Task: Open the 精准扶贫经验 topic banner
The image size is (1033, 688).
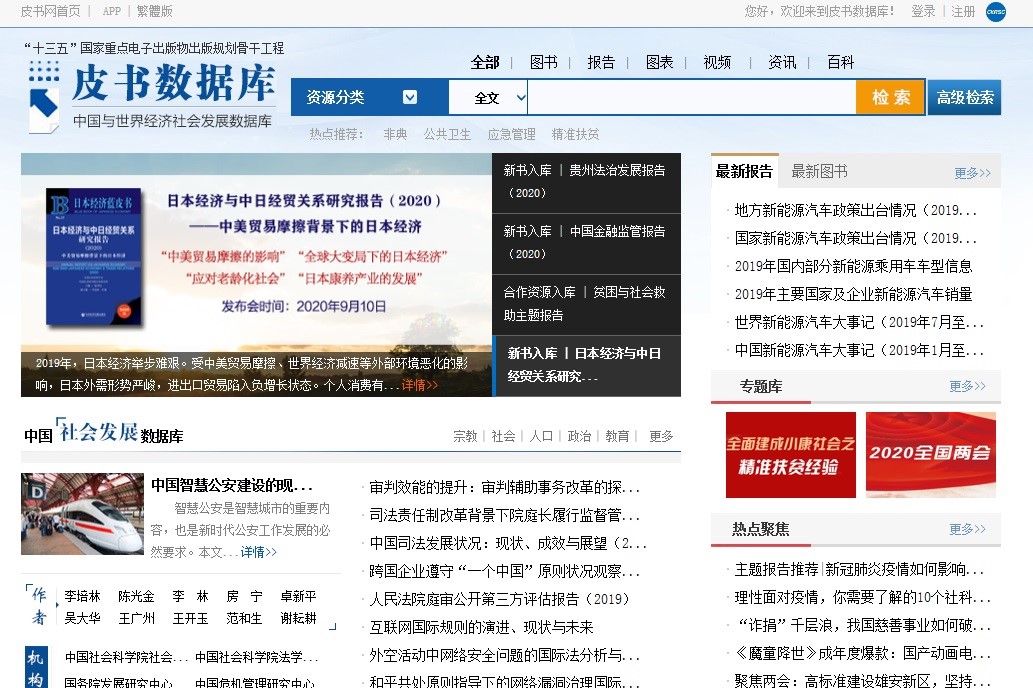Action: click(790, 455)
